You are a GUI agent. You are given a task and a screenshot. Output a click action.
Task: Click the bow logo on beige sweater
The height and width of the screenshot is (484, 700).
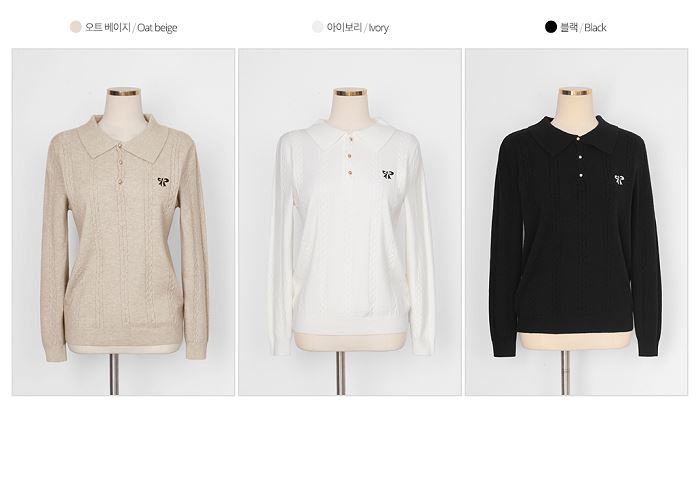coord(164,182)
